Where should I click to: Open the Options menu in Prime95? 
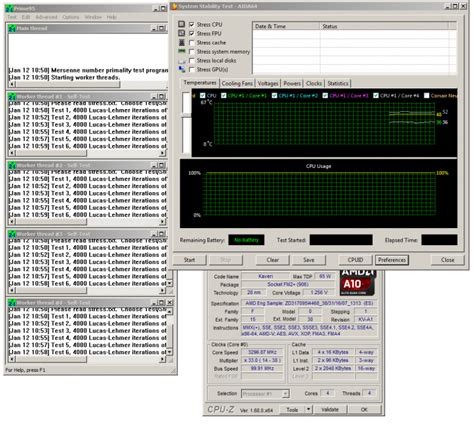(71, 17)
